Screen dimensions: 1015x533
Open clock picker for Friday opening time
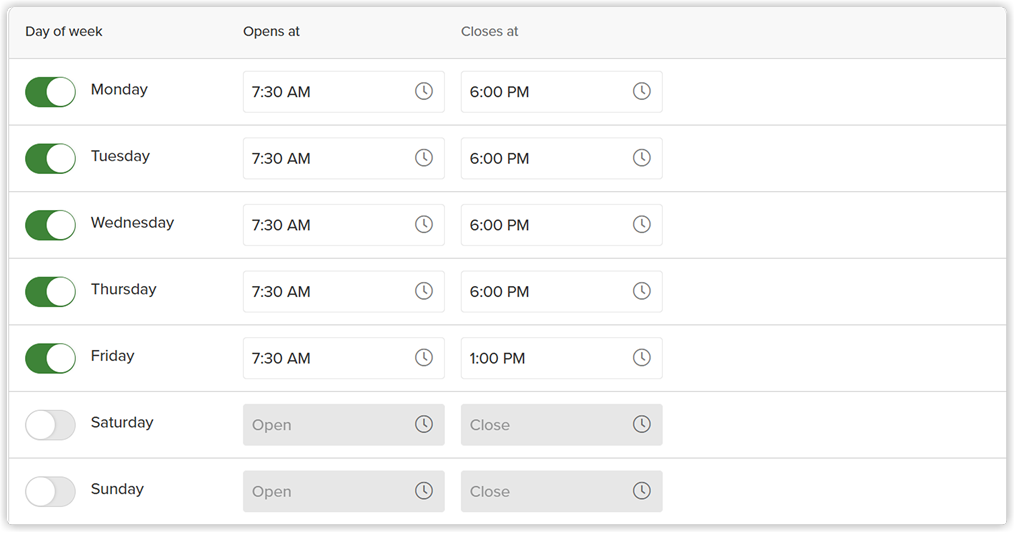424,357
